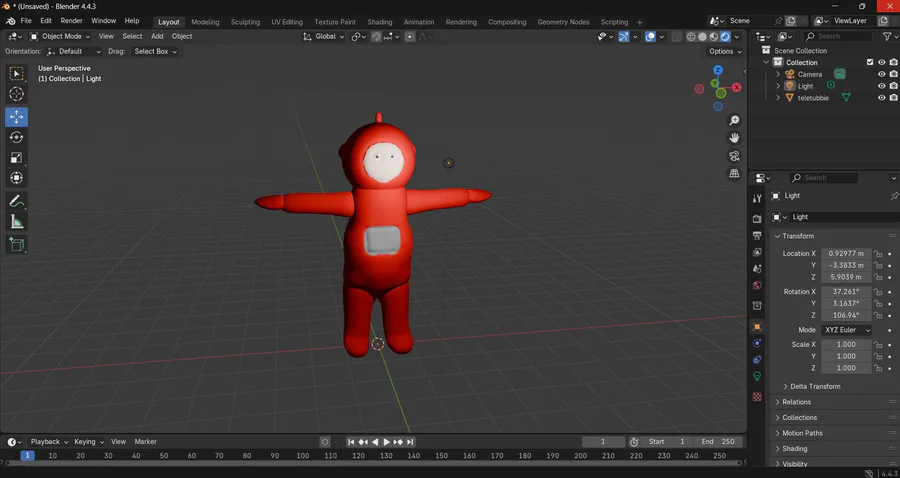Screen dimensions: 900x478
Task: Open the timeline Playback menu
Action: point(49,442)
